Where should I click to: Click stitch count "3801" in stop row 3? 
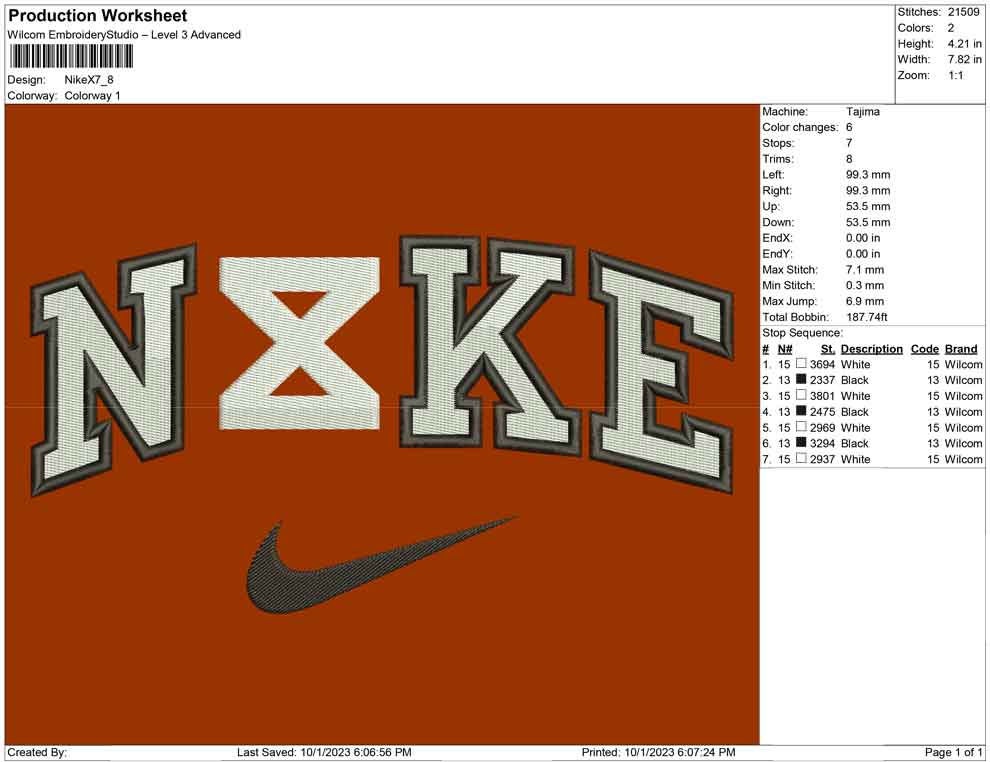click(822, 396)
